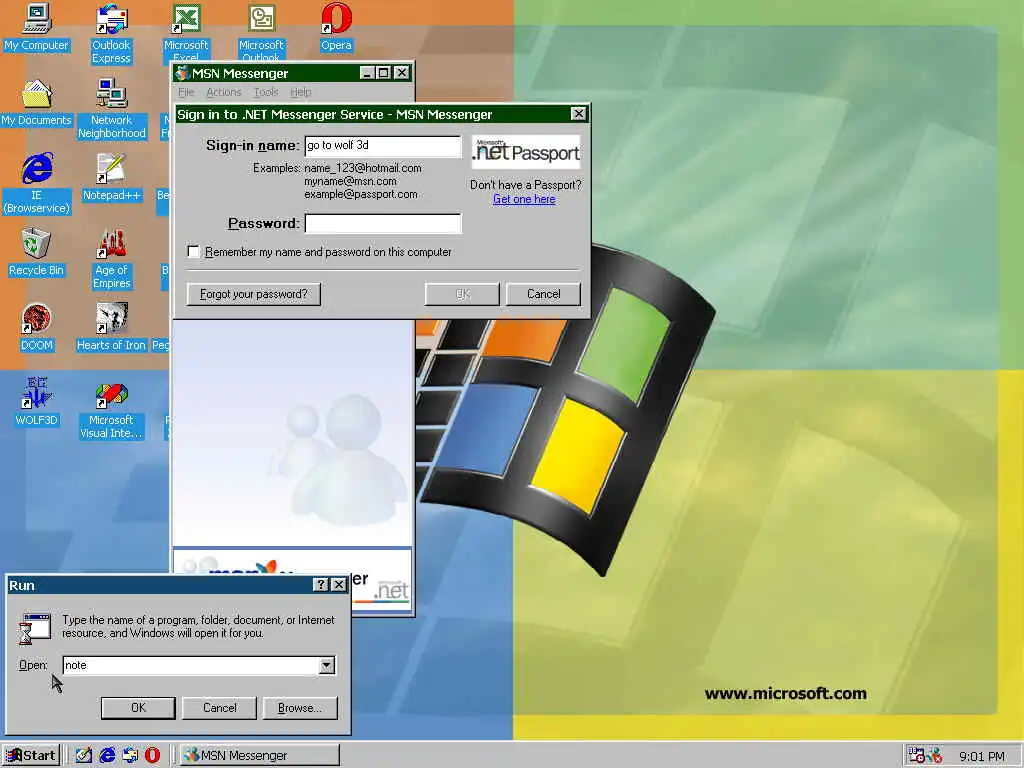Image resolution: width=1024 pixels, height=768 pixels.
Task: Select IE (Browservice) desktop icon
Action: click(x=37, y=184)
